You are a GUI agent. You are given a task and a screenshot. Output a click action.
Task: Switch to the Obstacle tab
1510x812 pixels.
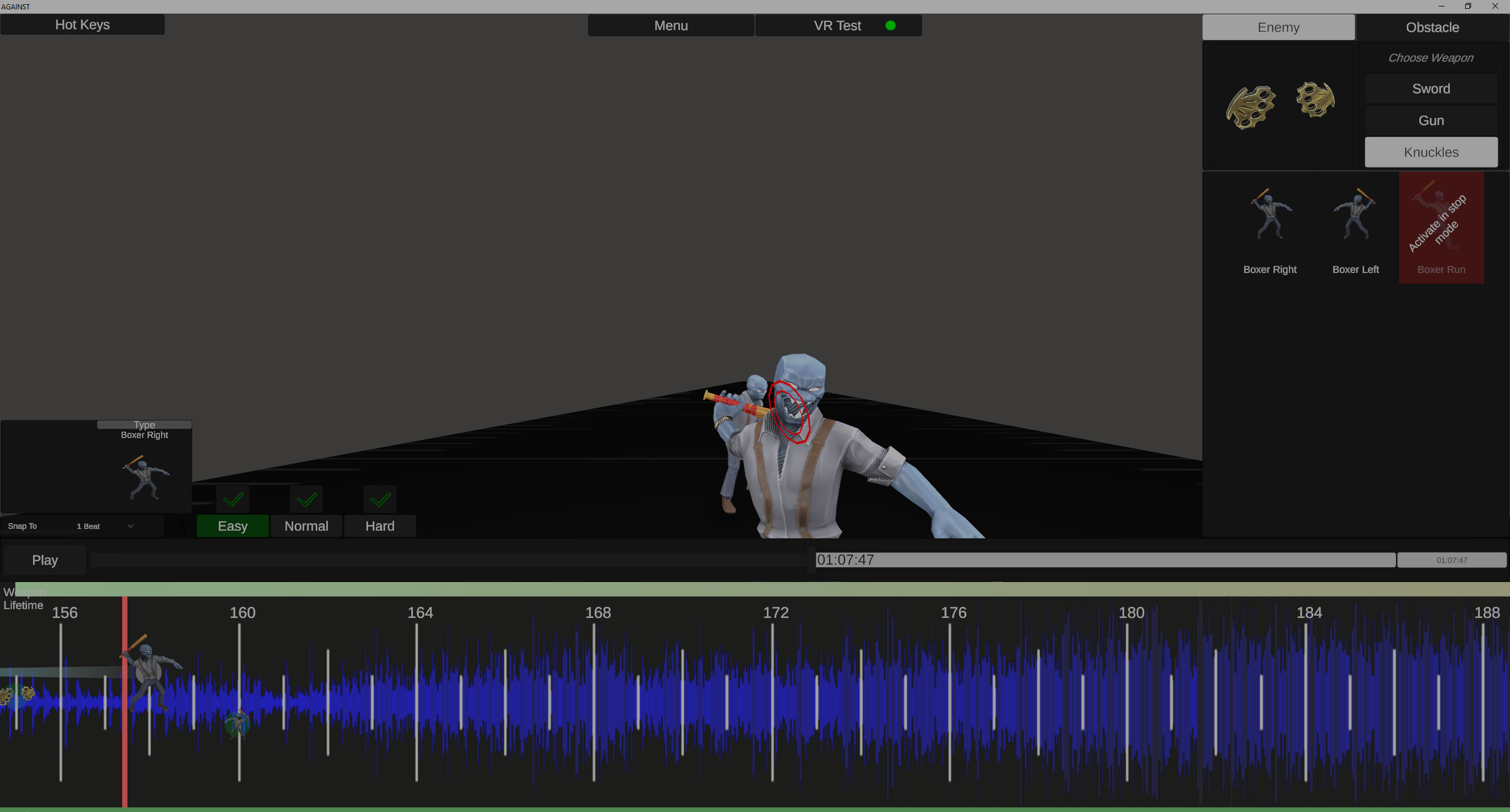(x=1432, y=27)
